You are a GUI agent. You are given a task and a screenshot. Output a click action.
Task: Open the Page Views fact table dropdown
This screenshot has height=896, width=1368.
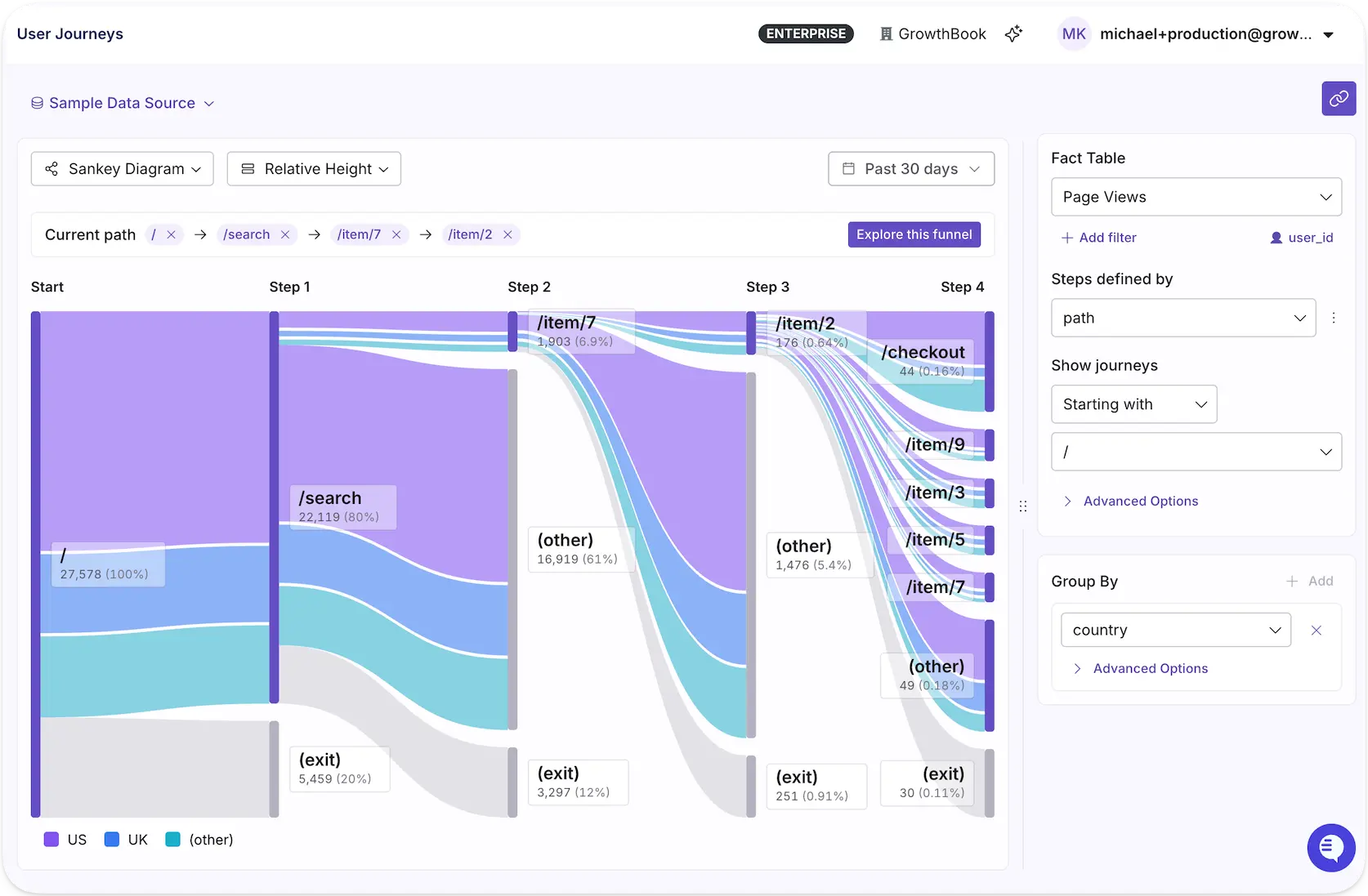1196,197
